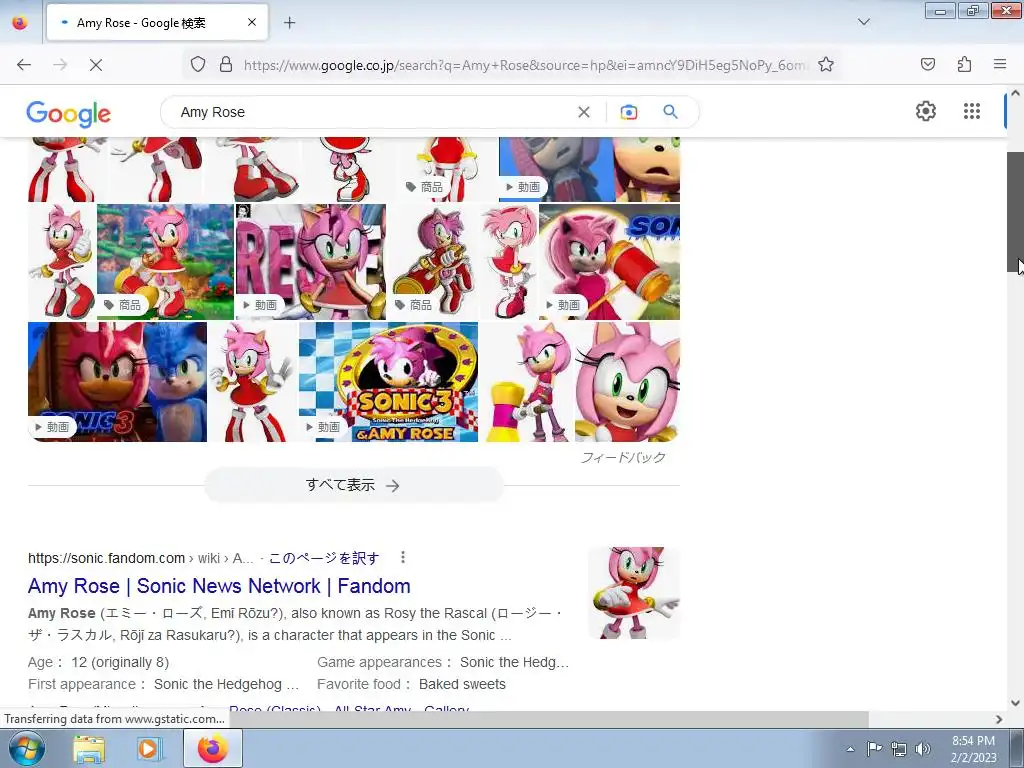Click the Firefox taskbar button
The width and height of the screenshot is (1024, 768).
pos(212,749)
